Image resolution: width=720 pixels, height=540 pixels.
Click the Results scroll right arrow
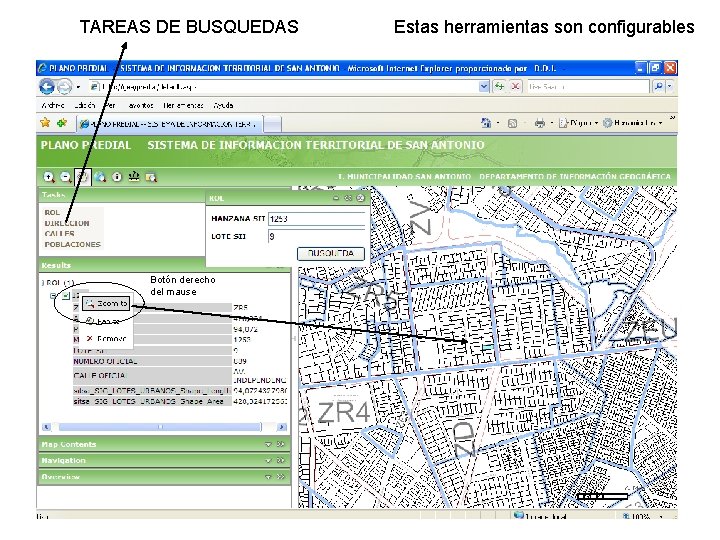tap(282, 427)
